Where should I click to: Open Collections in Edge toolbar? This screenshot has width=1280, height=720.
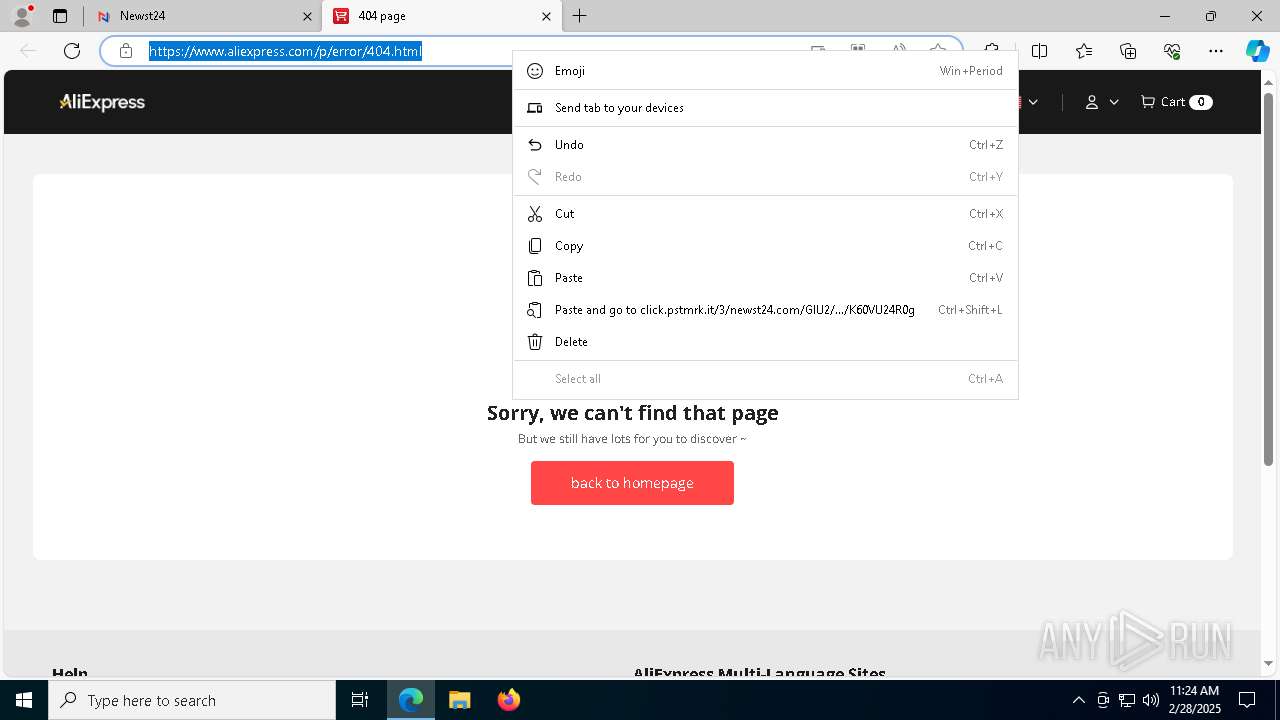coord(1128,51)
